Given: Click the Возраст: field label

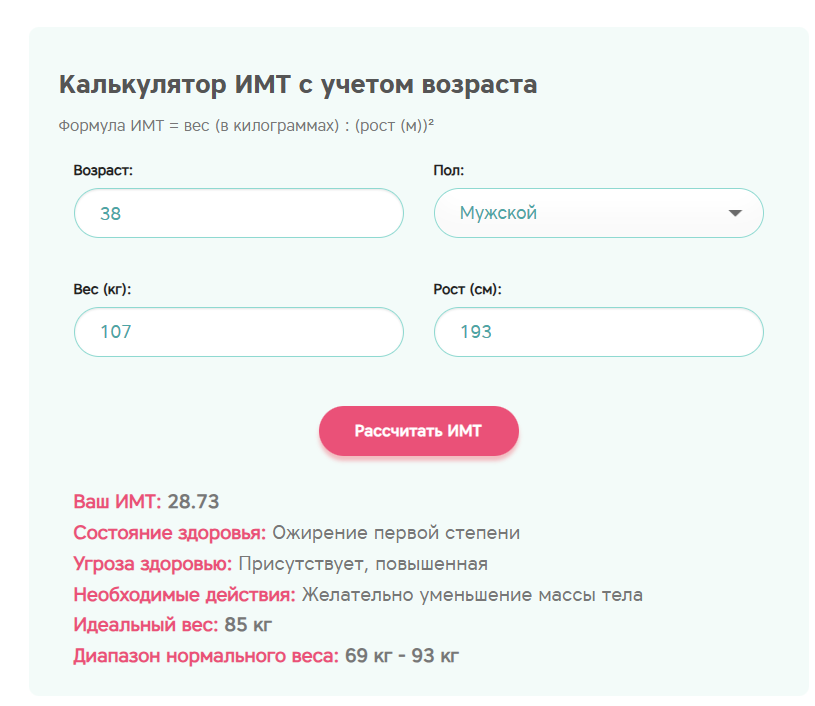Looking at the screenshot, I should pos(103,170).
